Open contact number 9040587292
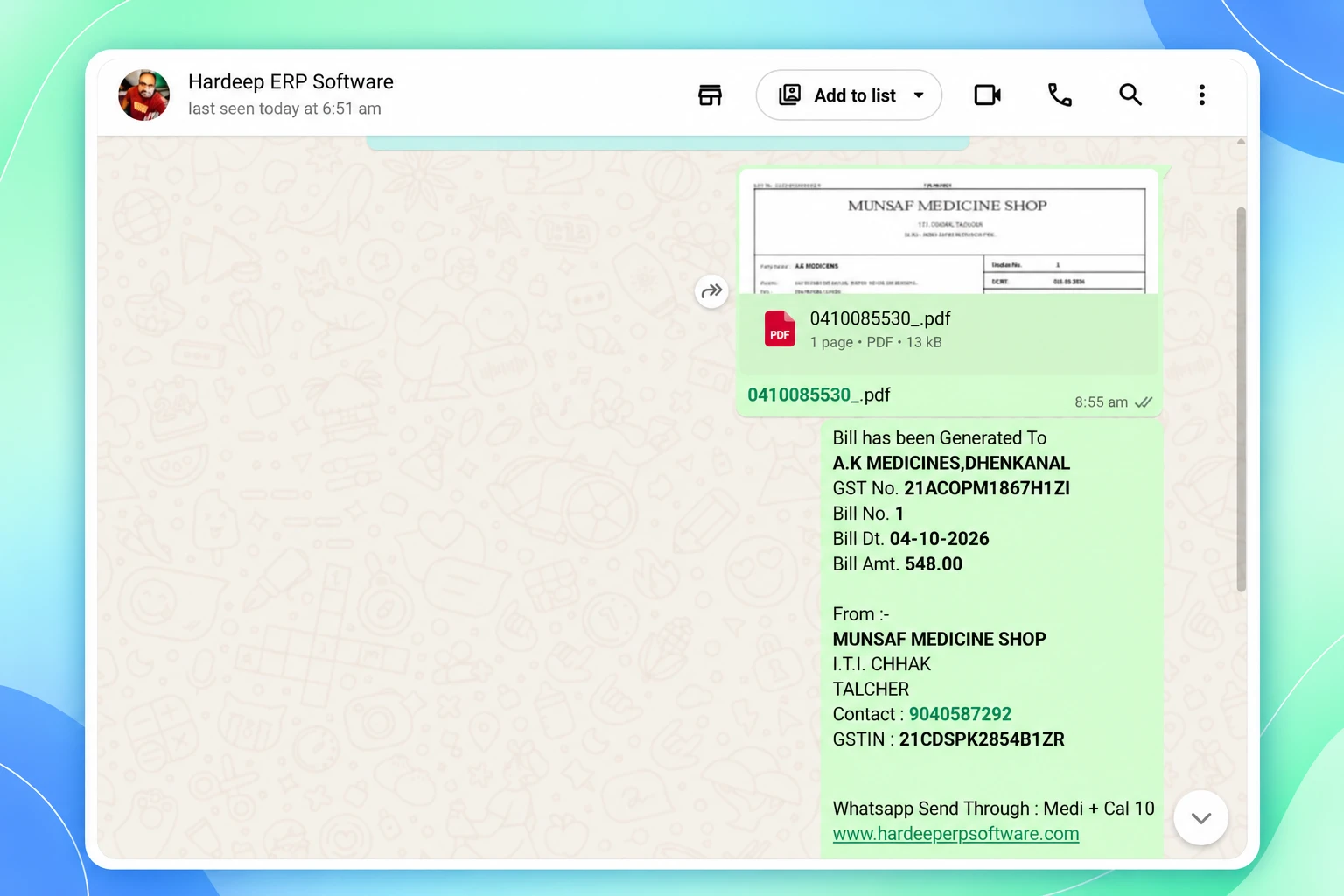Screen dimensions: 1344x896 (960, 714)
